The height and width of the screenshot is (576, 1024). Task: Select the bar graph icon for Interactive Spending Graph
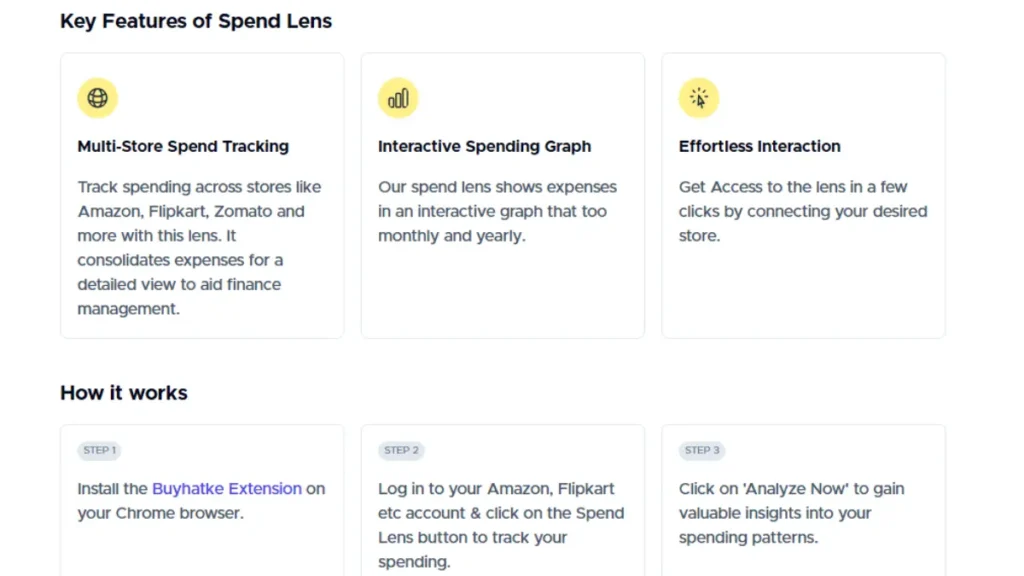[398, 97]
